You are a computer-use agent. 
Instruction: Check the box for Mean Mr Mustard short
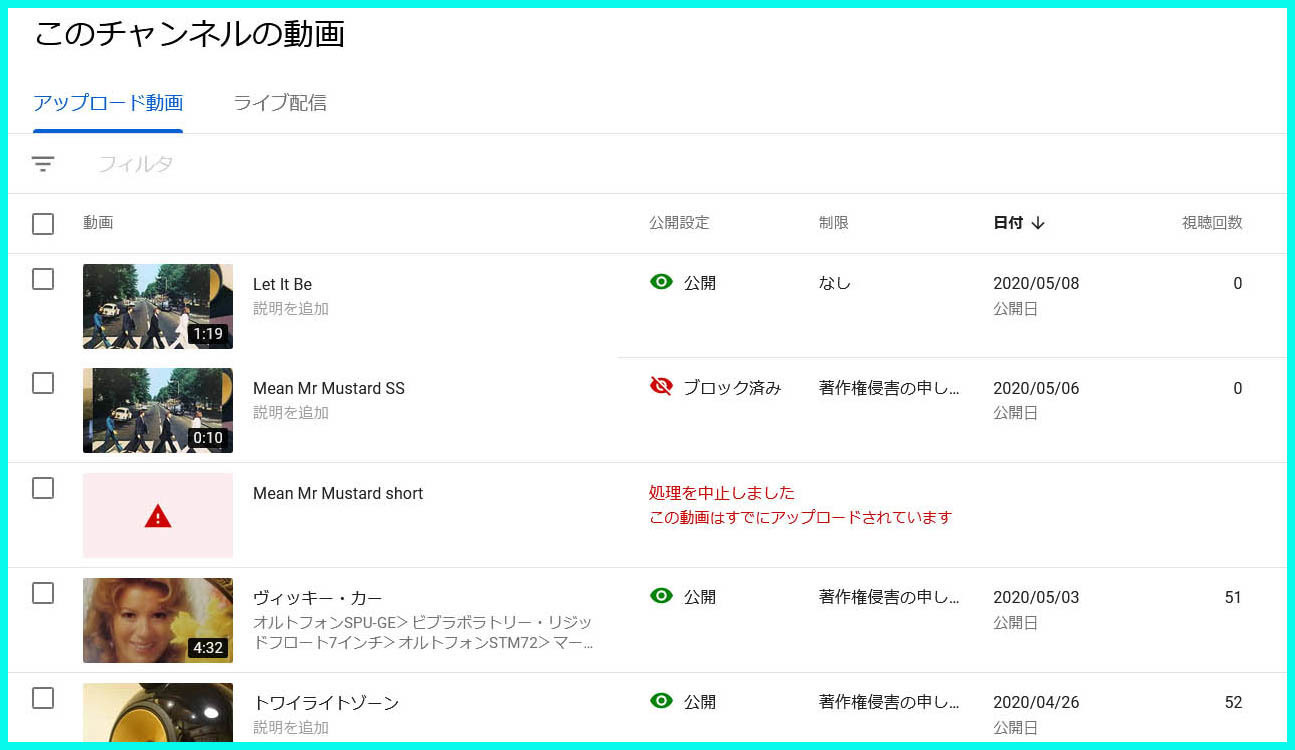click(x=43, y=488)
